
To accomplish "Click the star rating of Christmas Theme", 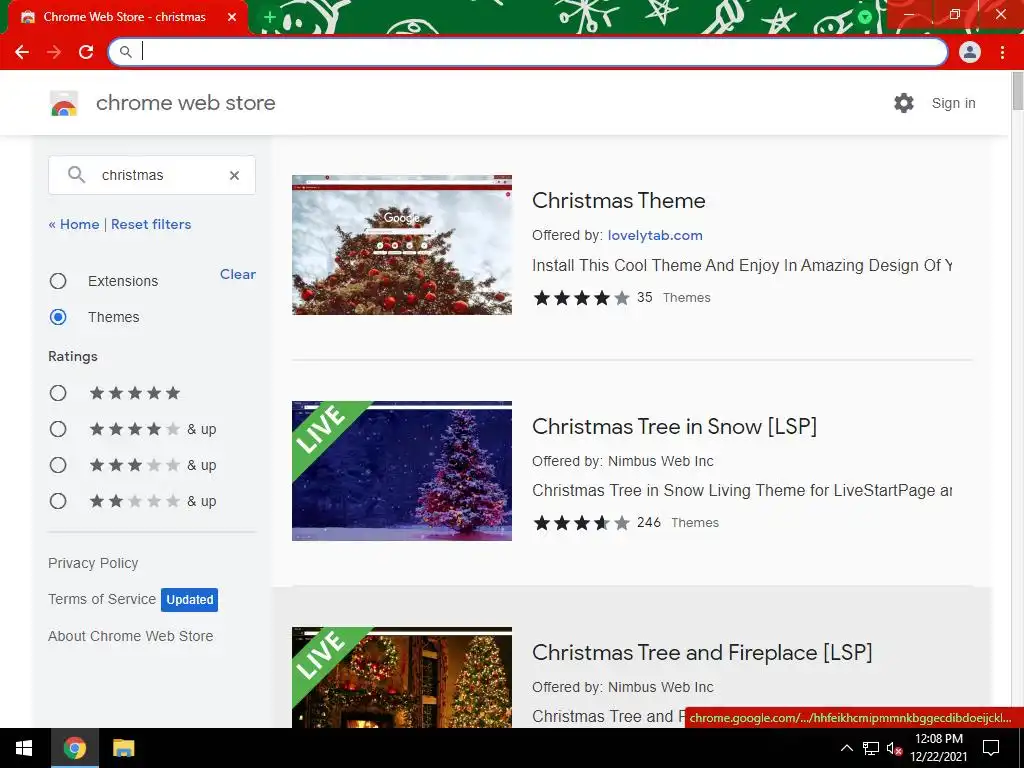I will tap(581, 298).
